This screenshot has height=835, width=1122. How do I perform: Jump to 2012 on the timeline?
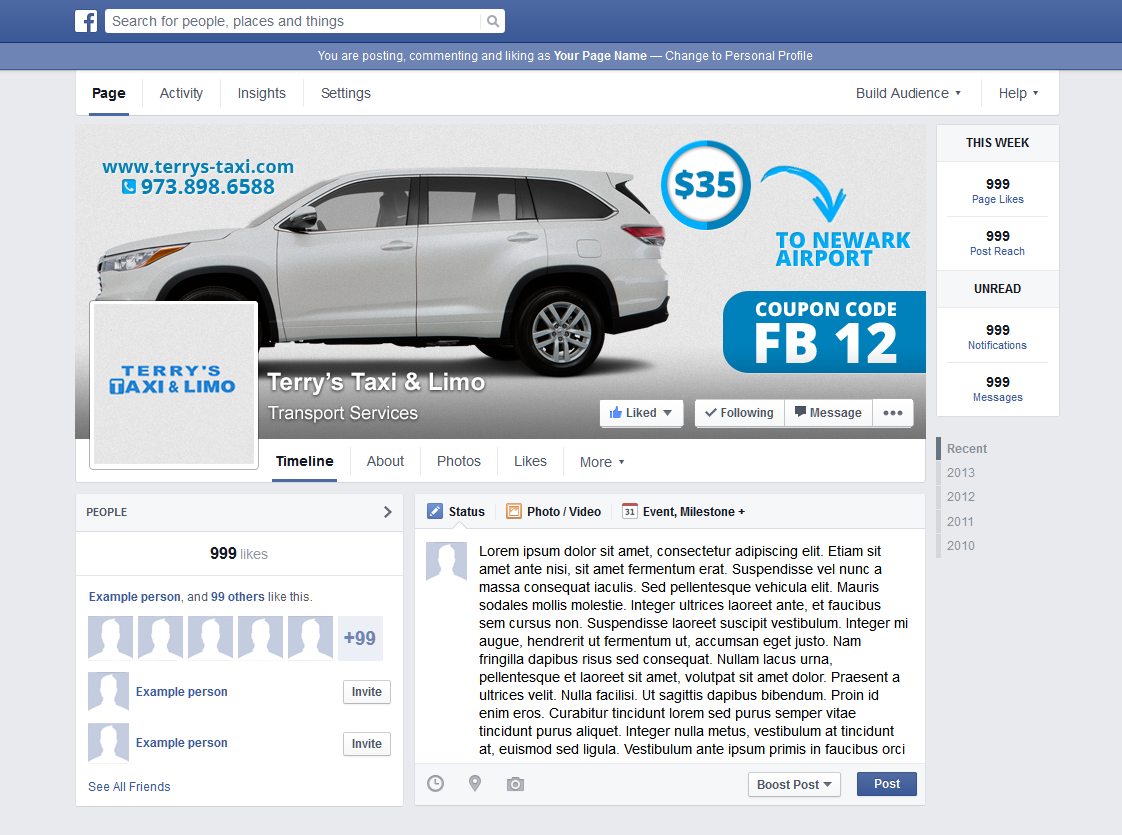[x=961, y=497]
